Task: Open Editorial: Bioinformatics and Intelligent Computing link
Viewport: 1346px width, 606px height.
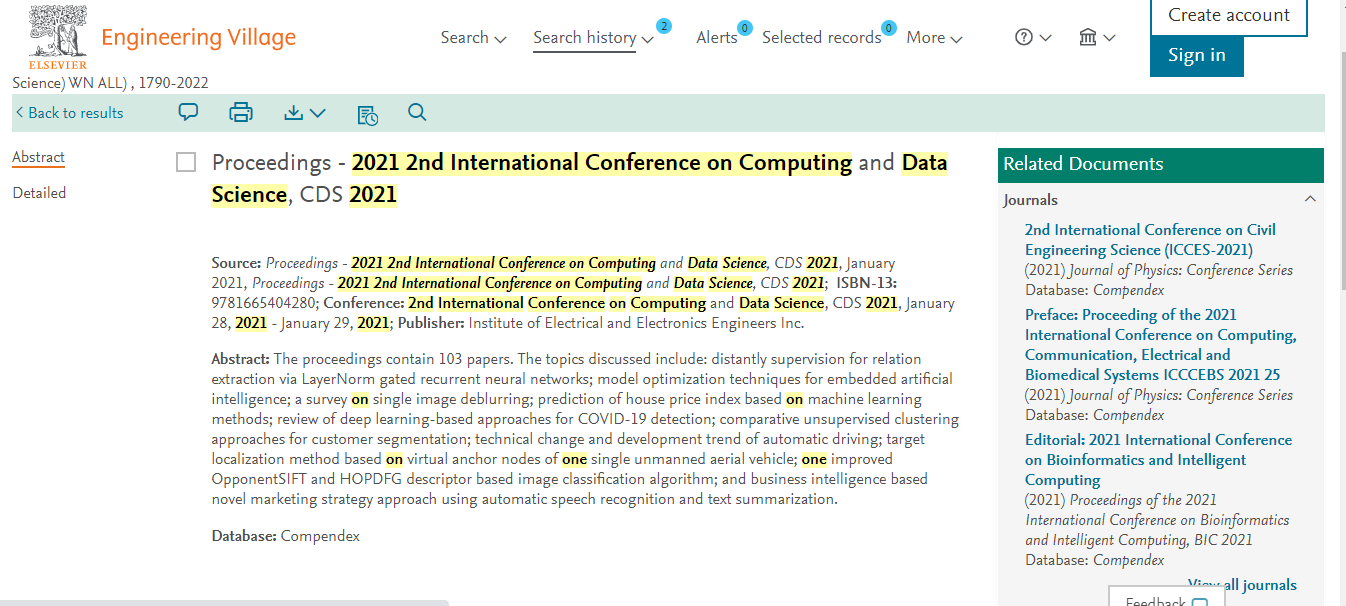Action: [x=1158, y=460]
